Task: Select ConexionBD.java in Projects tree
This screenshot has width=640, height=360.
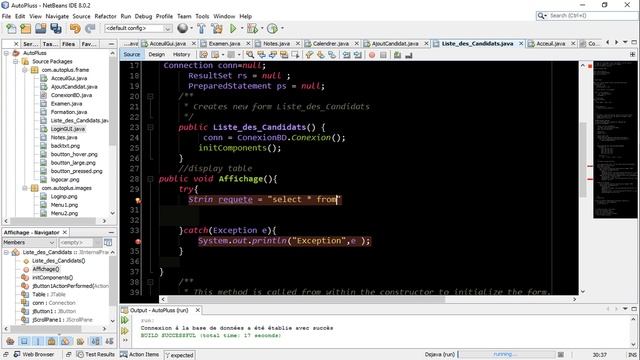Action: point(71,95)
